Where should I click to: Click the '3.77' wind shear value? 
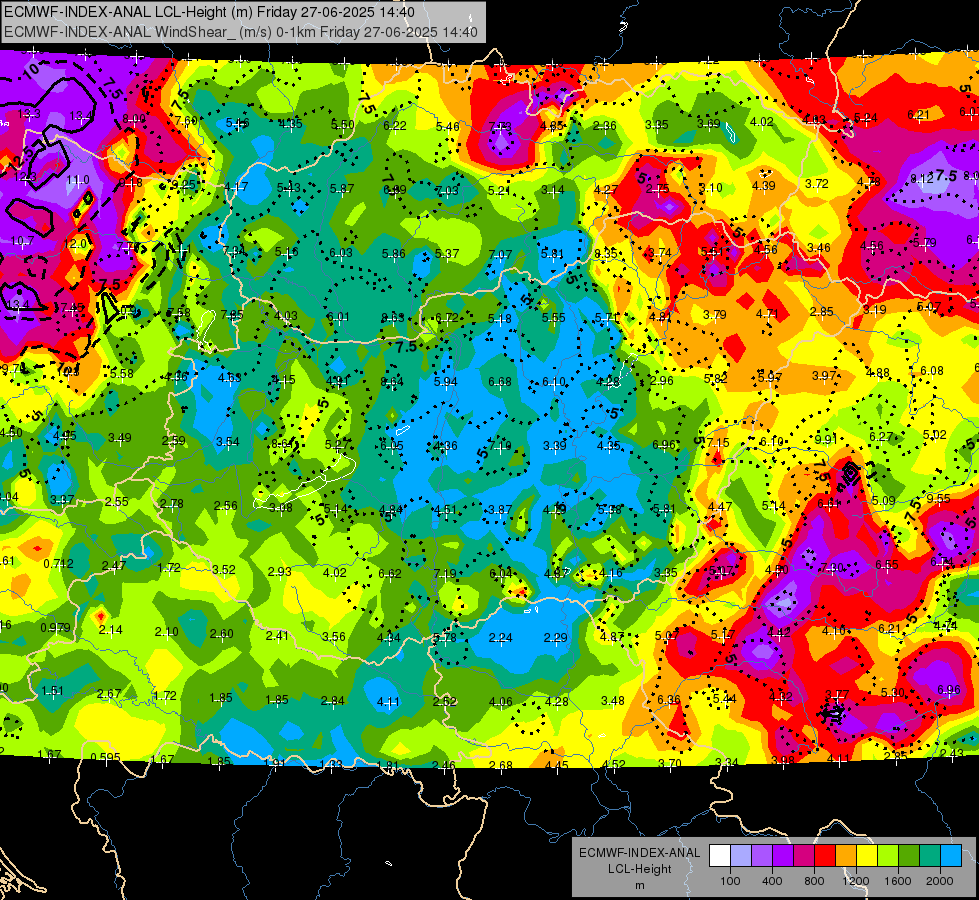pyautogui.click(x=837, y=695)
